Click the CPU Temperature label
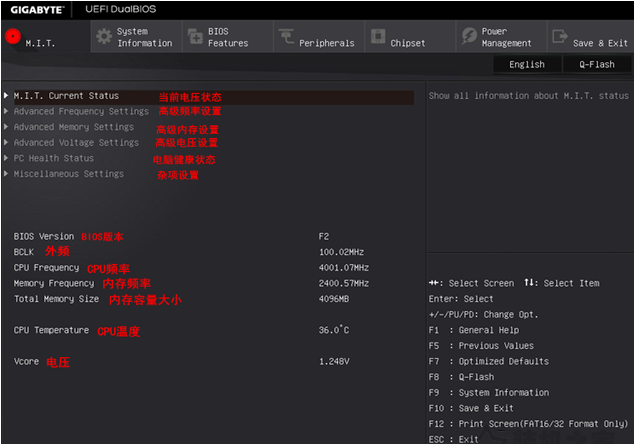The image size is (638, 445). tap(51, 330)
